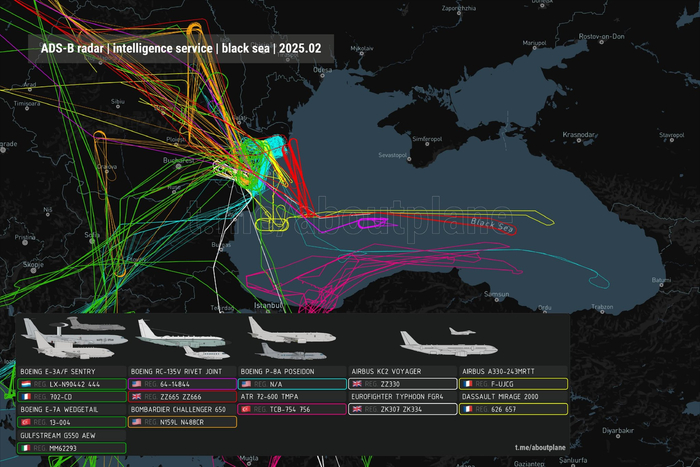Click the Boeing P-8A Poseidon heading
700x467 pixels.
click(277, 371)
